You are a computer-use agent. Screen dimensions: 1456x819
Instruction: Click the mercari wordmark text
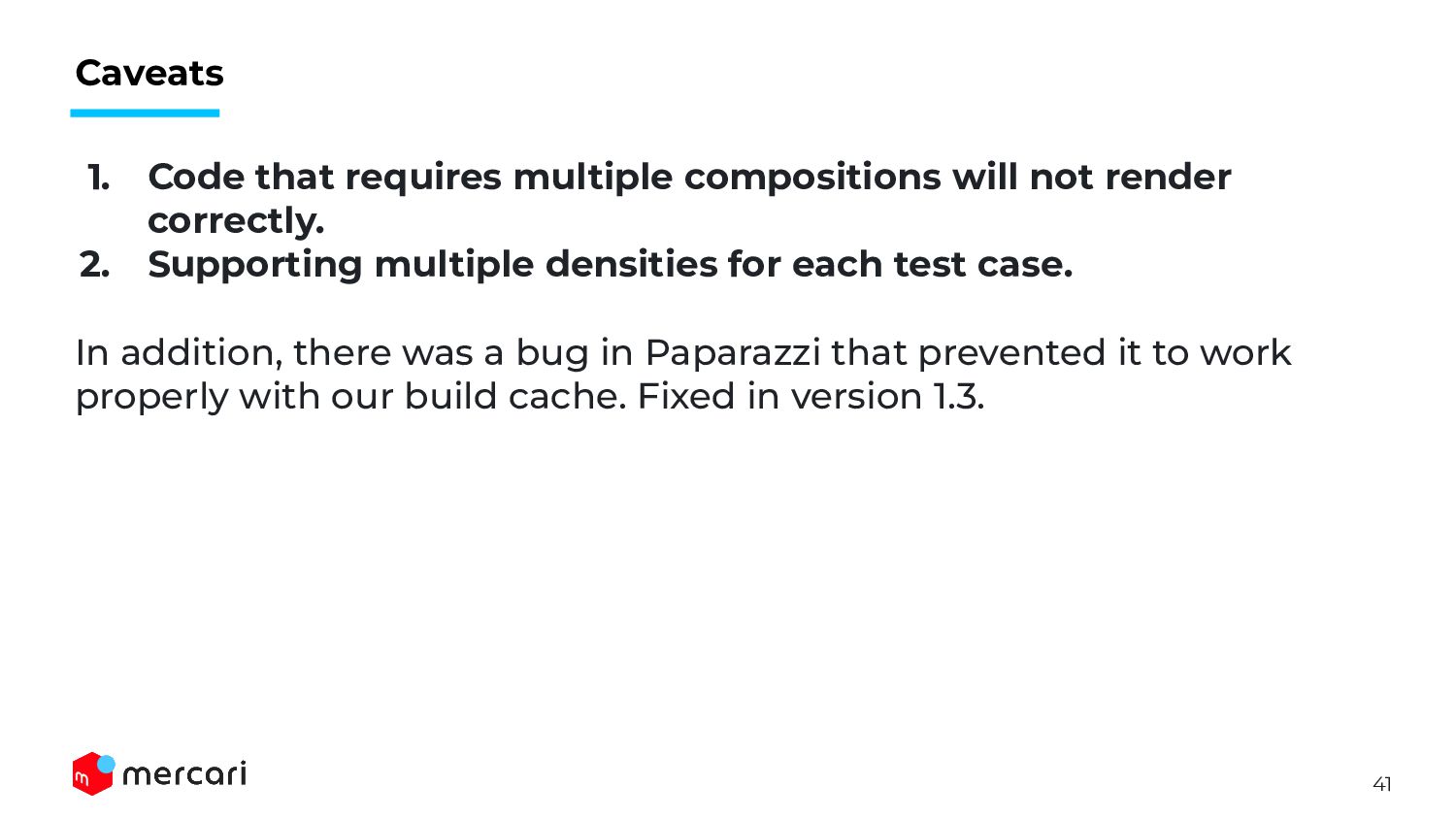(184, 773)
